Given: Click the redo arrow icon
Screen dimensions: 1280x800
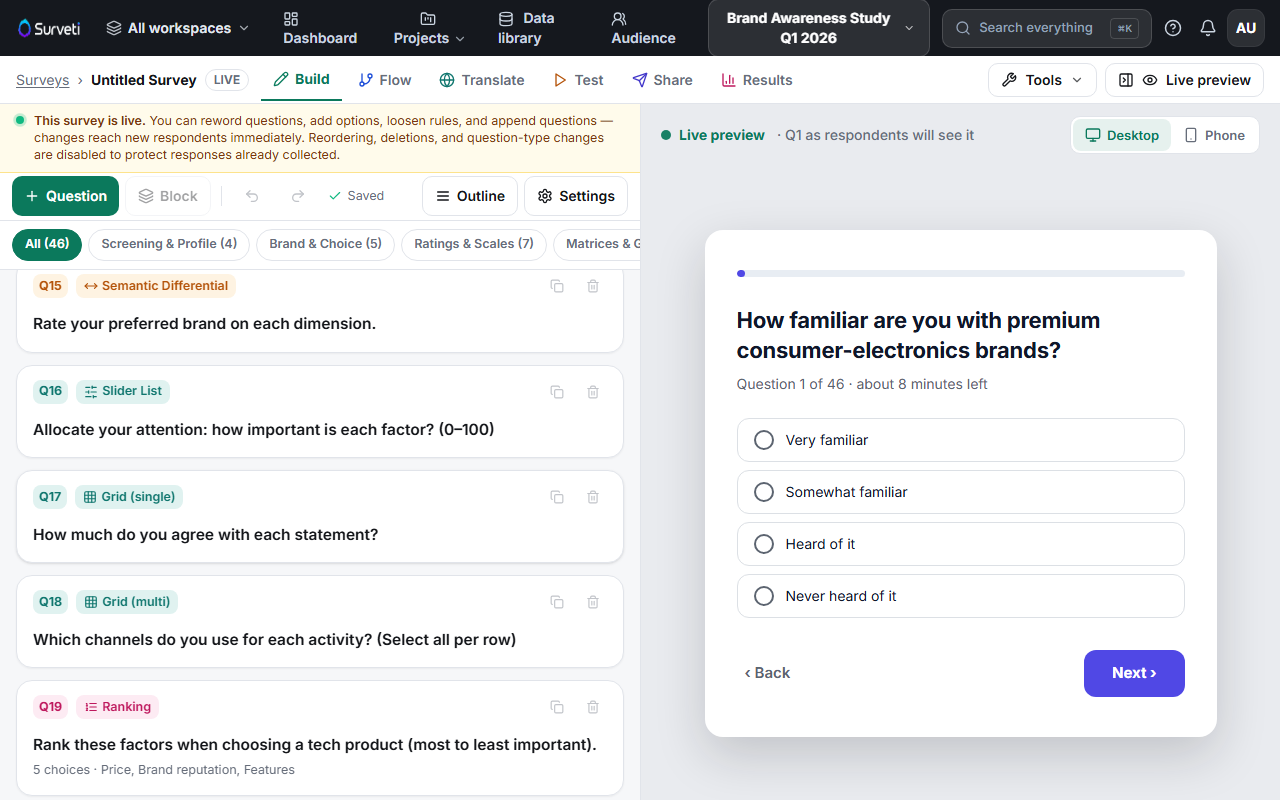Looking at the screenshot, I should point(297,196).
